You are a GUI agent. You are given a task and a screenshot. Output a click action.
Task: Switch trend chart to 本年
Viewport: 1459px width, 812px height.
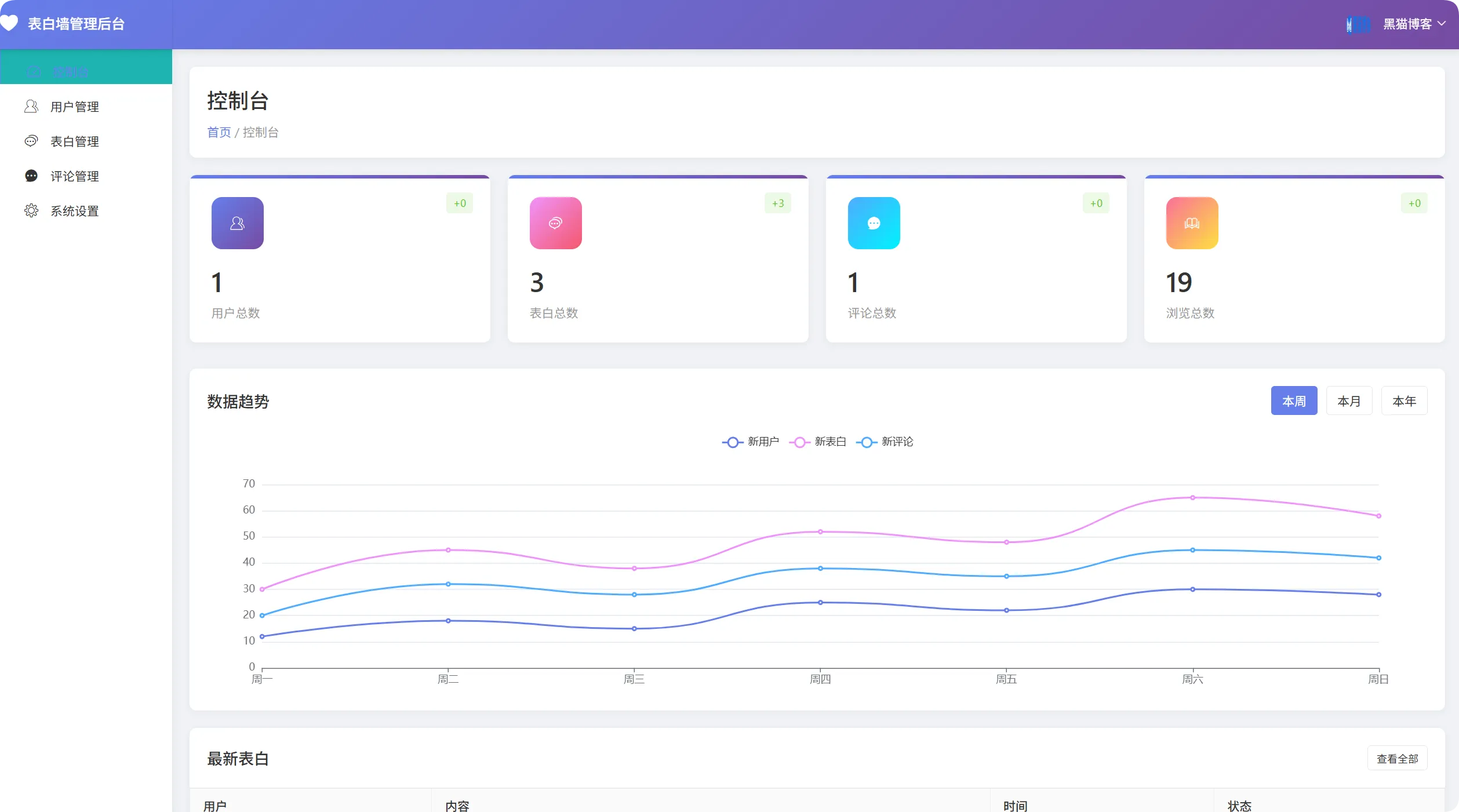click(x=1403, y=400)
